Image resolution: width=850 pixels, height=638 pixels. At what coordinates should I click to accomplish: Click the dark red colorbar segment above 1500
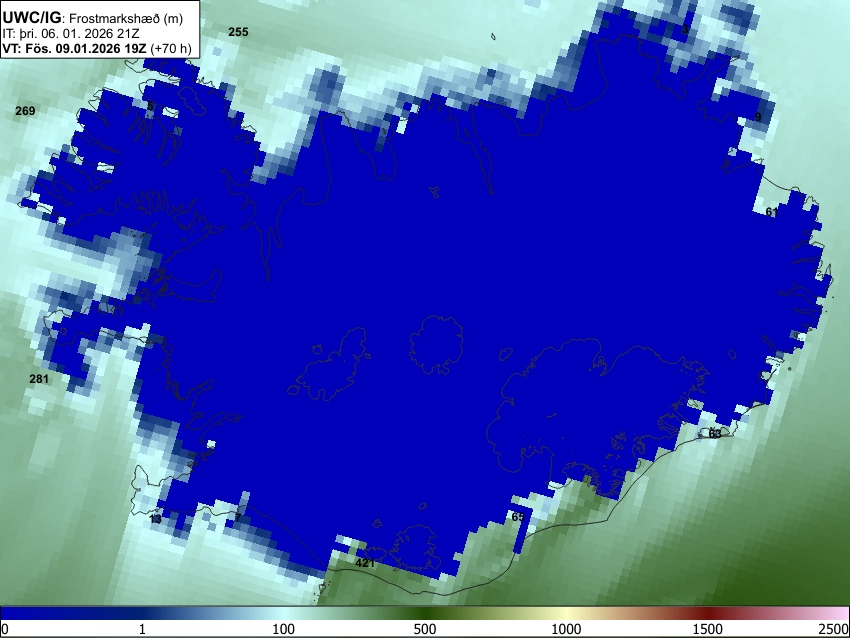708,614
